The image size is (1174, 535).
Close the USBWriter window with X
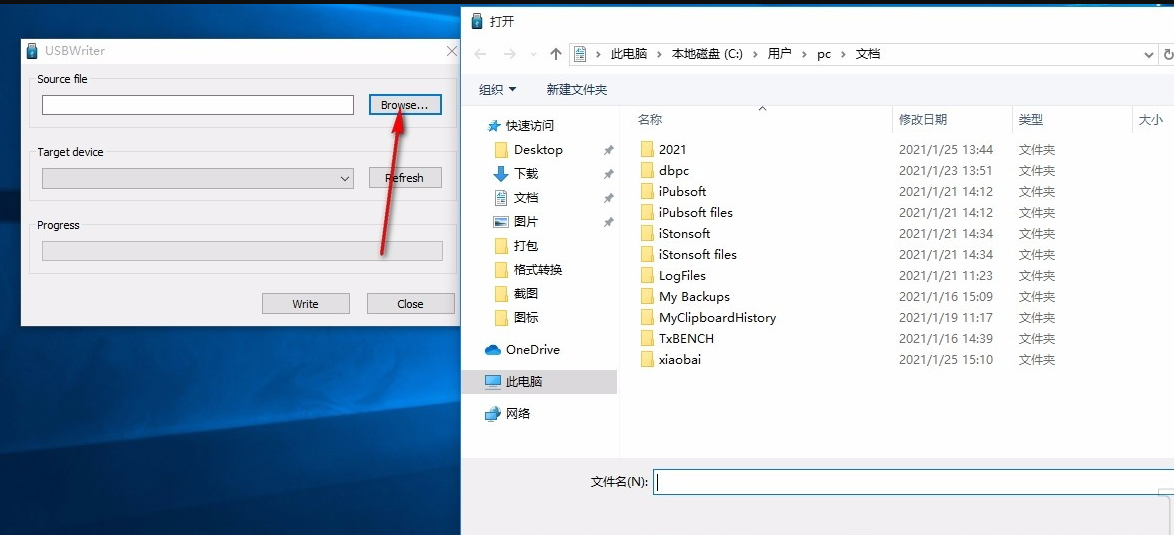(451, 51)
